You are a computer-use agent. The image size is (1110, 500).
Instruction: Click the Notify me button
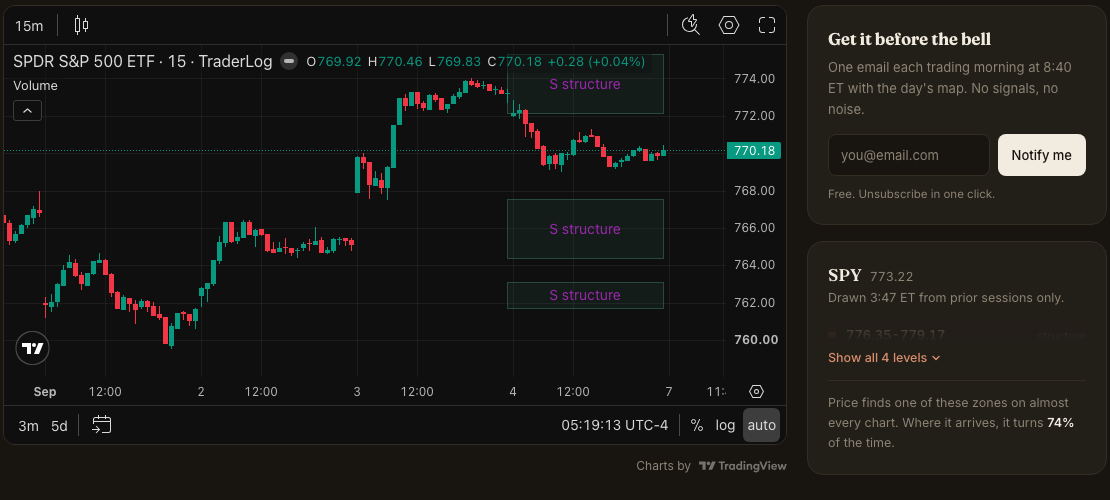pyautogui.click(x=1041, y=155)
